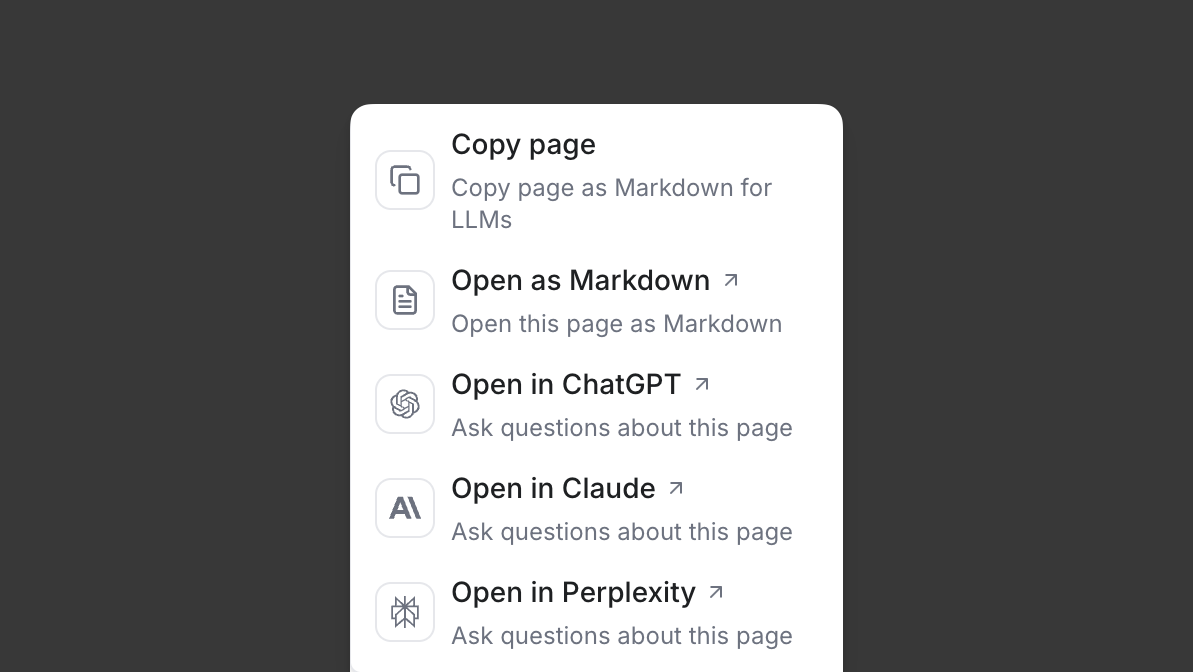Click "Open this page as Markdown" description
This screenshot has height=672, width=1193.
pos(616,324)
